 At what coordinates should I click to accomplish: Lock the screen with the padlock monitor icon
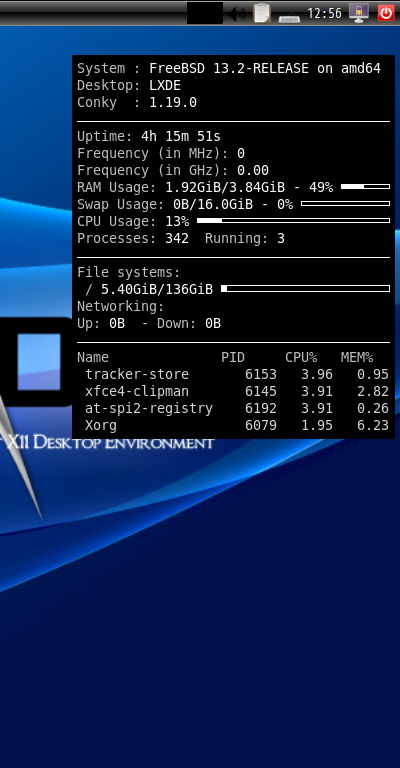359,13
